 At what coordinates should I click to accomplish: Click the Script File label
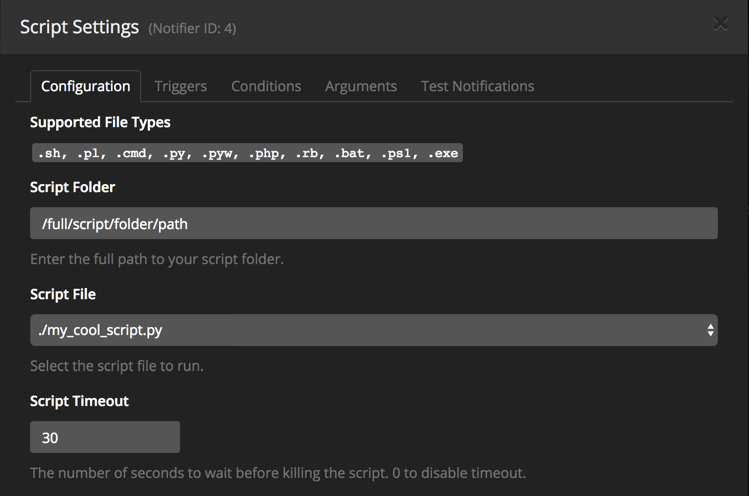pyautogui.click(x=63, y=294)
